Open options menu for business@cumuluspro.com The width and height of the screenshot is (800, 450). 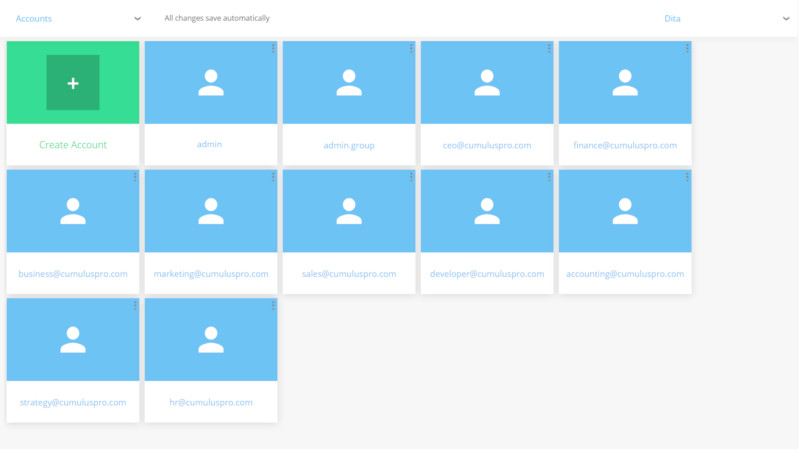click(135, 177)
